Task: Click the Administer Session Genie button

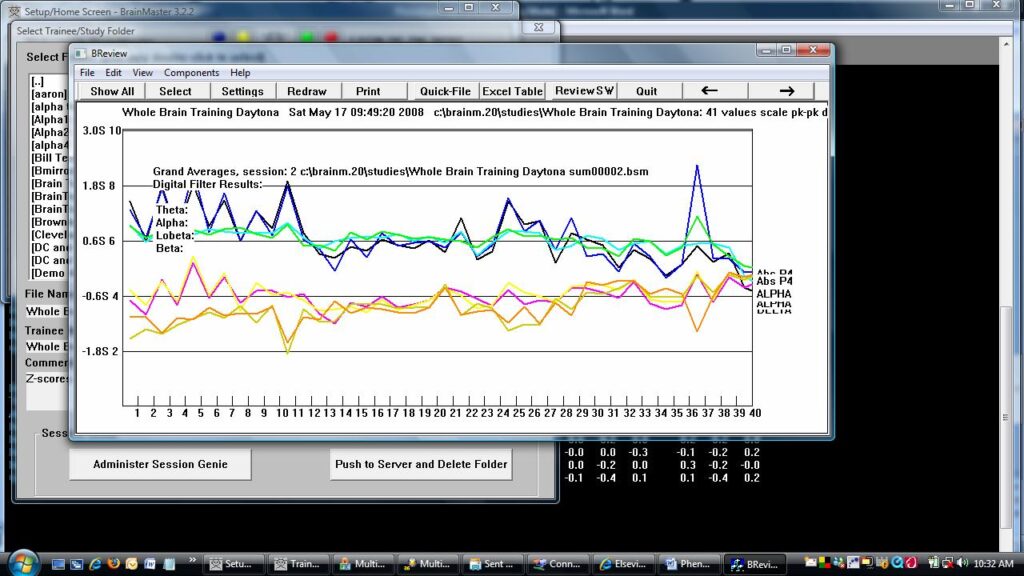Action: point(160,464)
